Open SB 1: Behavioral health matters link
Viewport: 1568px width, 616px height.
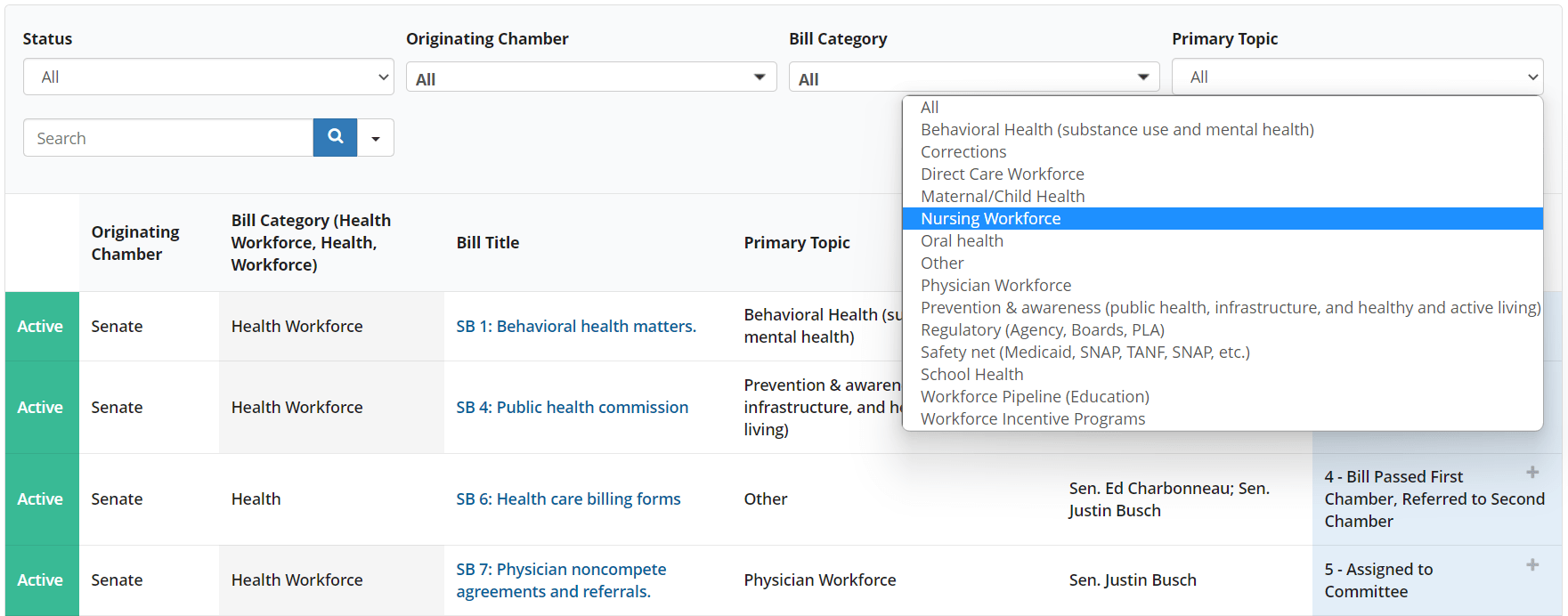point(575,327)
